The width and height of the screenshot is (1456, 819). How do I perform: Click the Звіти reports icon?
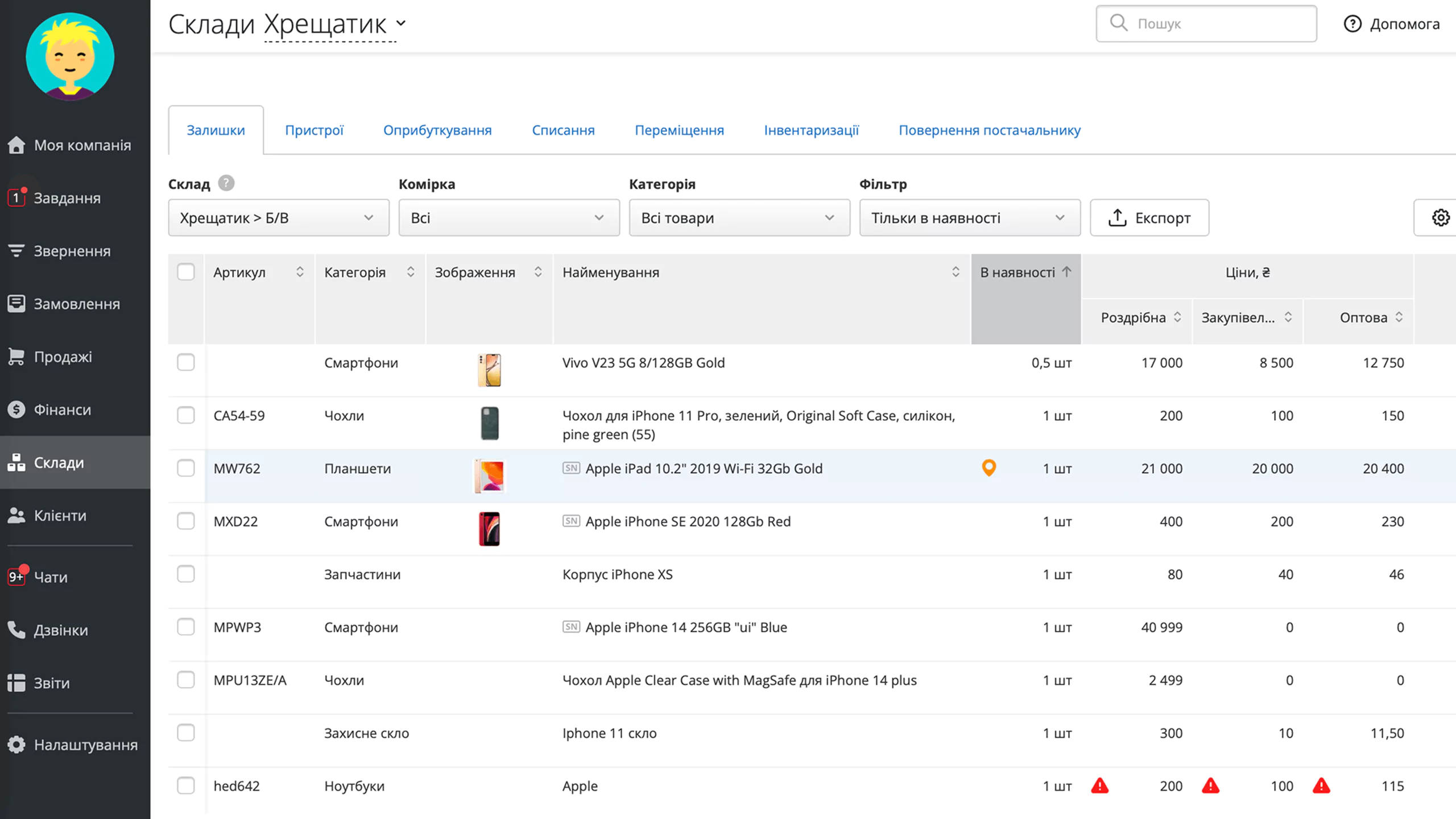(16, 682)
